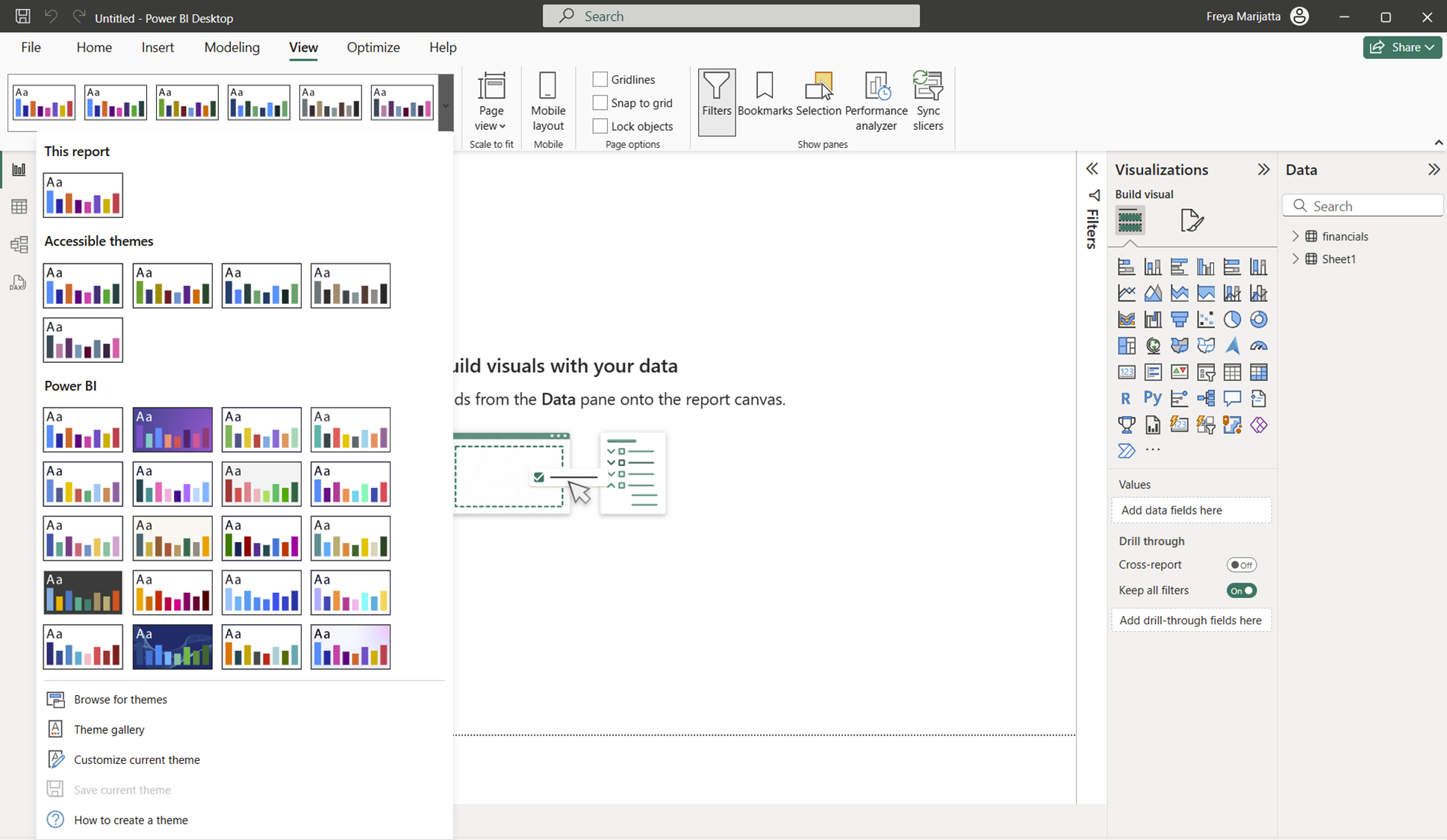Open Performance analyzer pane
Screen dimensions: 1447x840
[x=877, y=102]
